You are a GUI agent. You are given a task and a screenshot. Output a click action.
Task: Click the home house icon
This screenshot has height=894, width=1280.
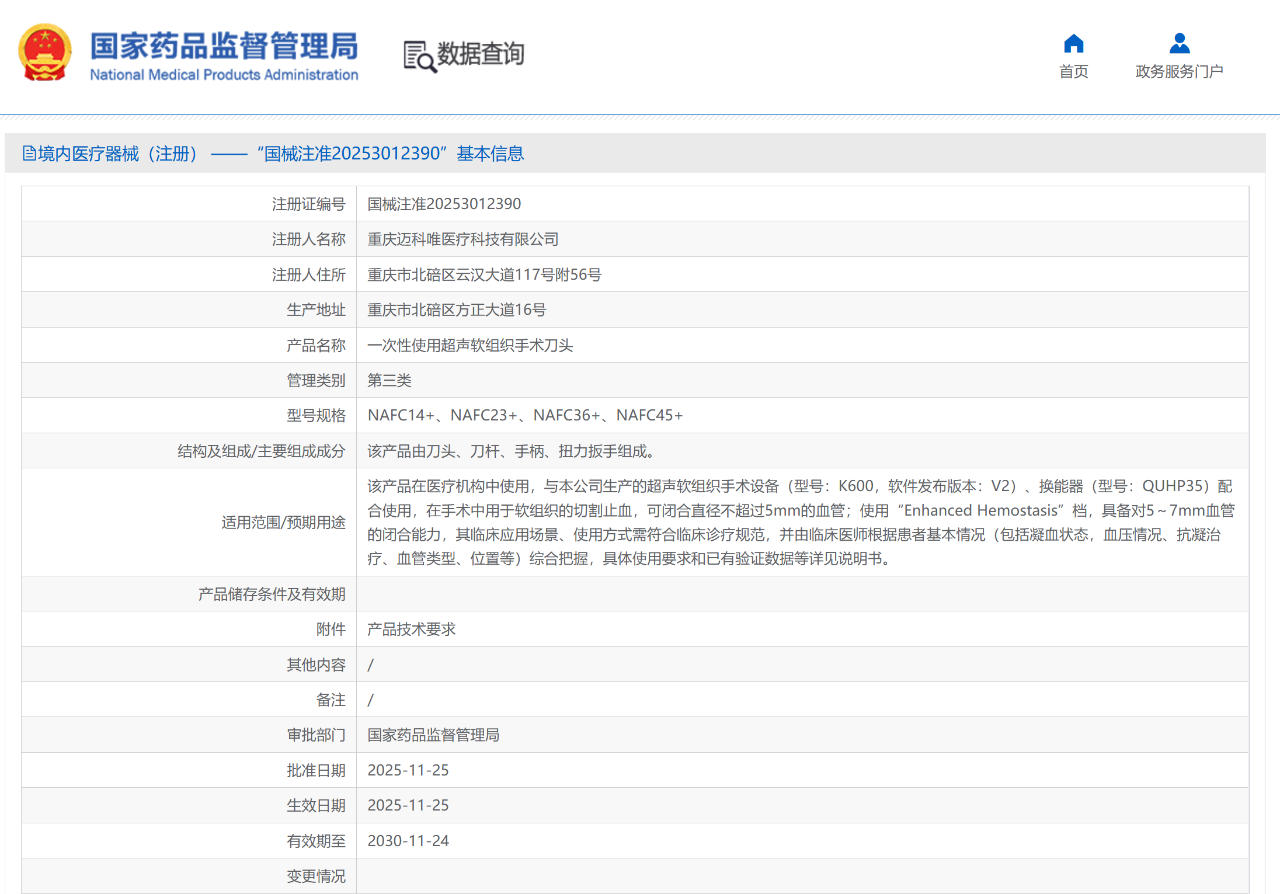(x=1073, y=43)
